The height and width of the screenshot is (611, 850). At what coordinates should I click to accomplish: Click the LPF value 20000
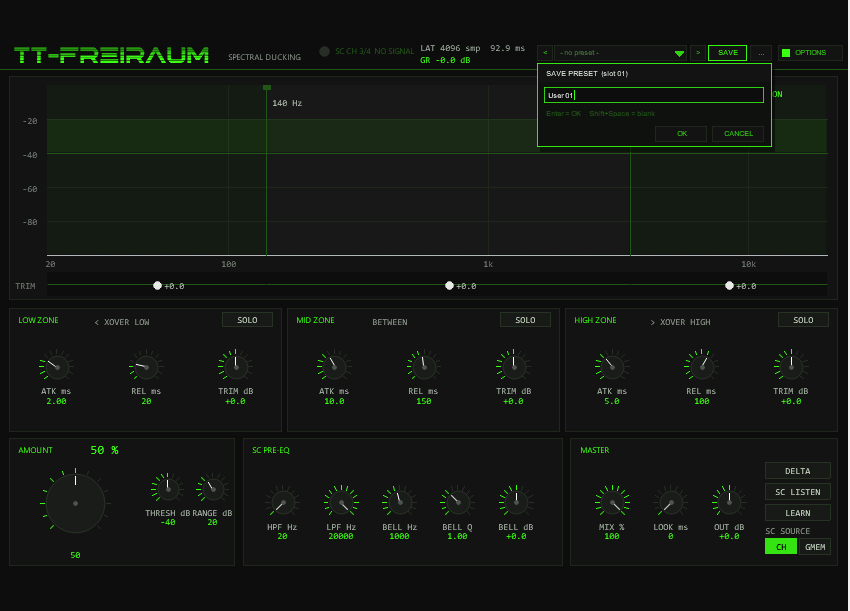pos(341,536)
